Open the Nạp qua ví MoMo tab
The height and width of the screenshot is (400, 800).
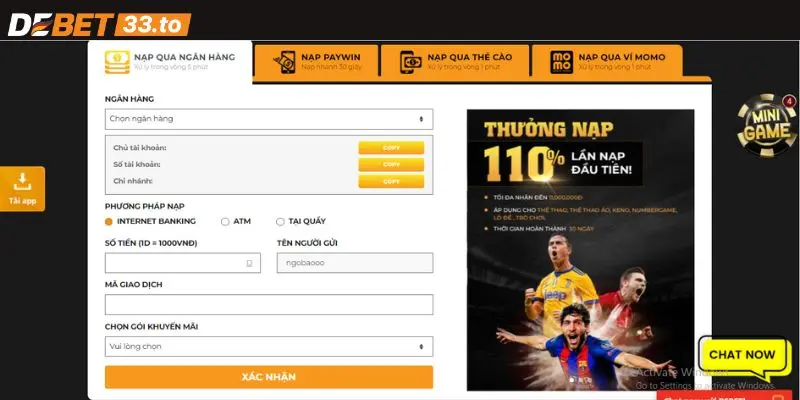[607, 61]
